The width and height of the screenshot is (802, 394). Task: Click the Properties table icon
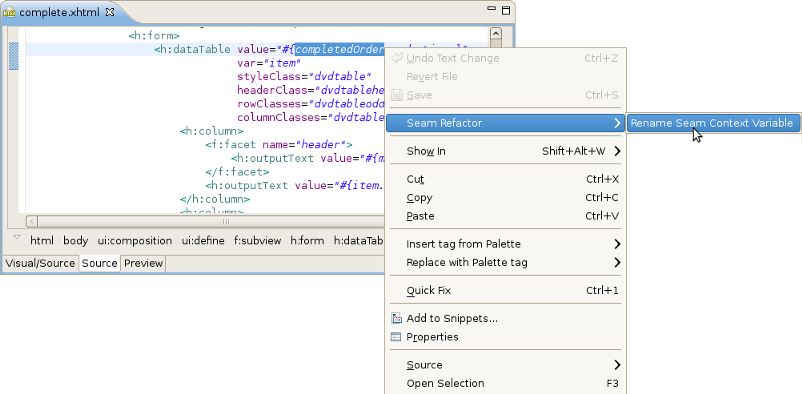[396, 337]
